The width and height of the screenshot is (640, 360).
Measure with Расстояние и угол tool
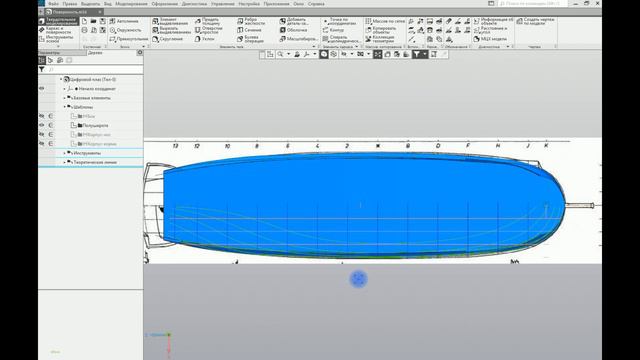(x=490, y=30)
